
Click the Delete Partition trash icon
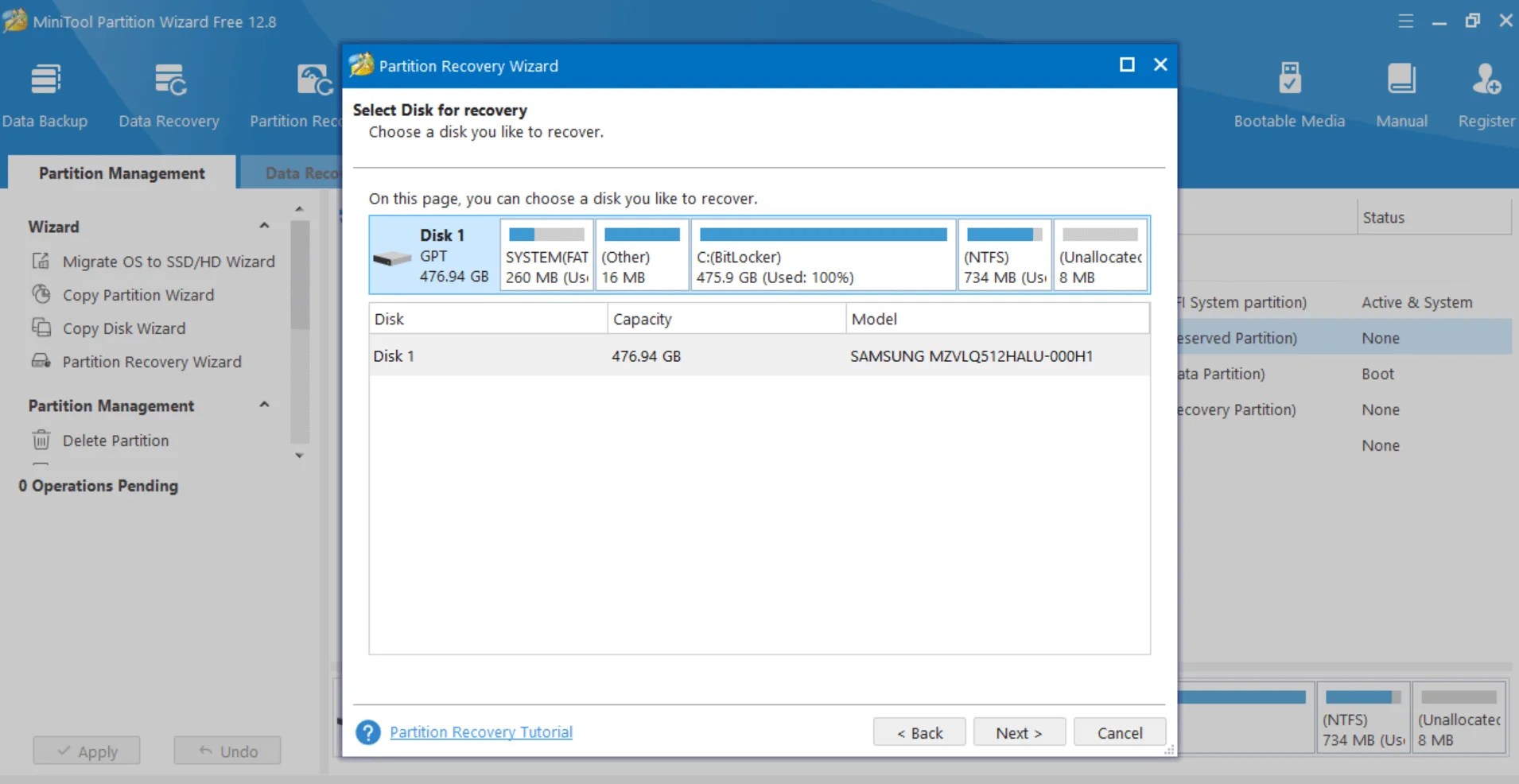tap(41, 441)
